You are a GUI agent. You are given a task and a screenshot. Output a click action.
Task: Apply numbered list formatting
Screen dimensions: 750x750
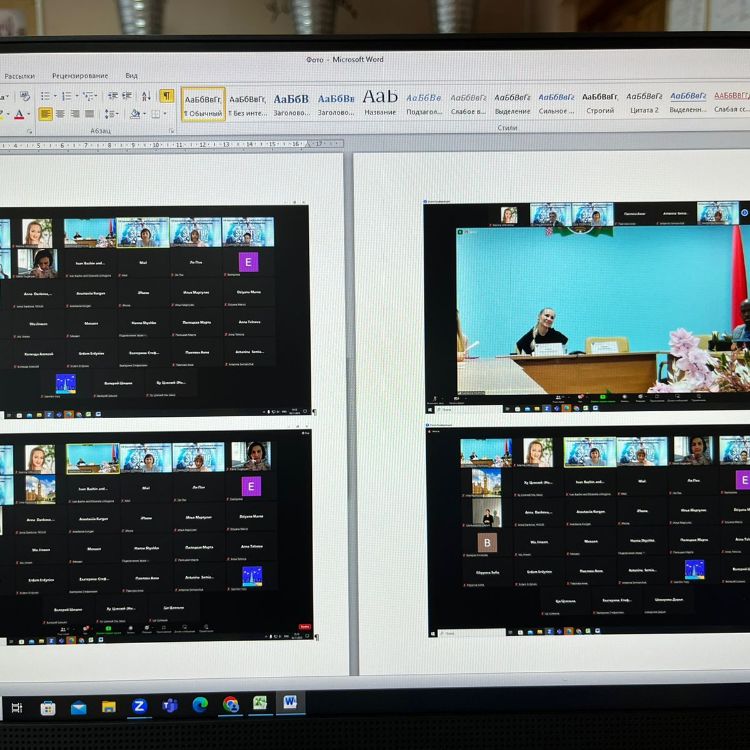66,96
